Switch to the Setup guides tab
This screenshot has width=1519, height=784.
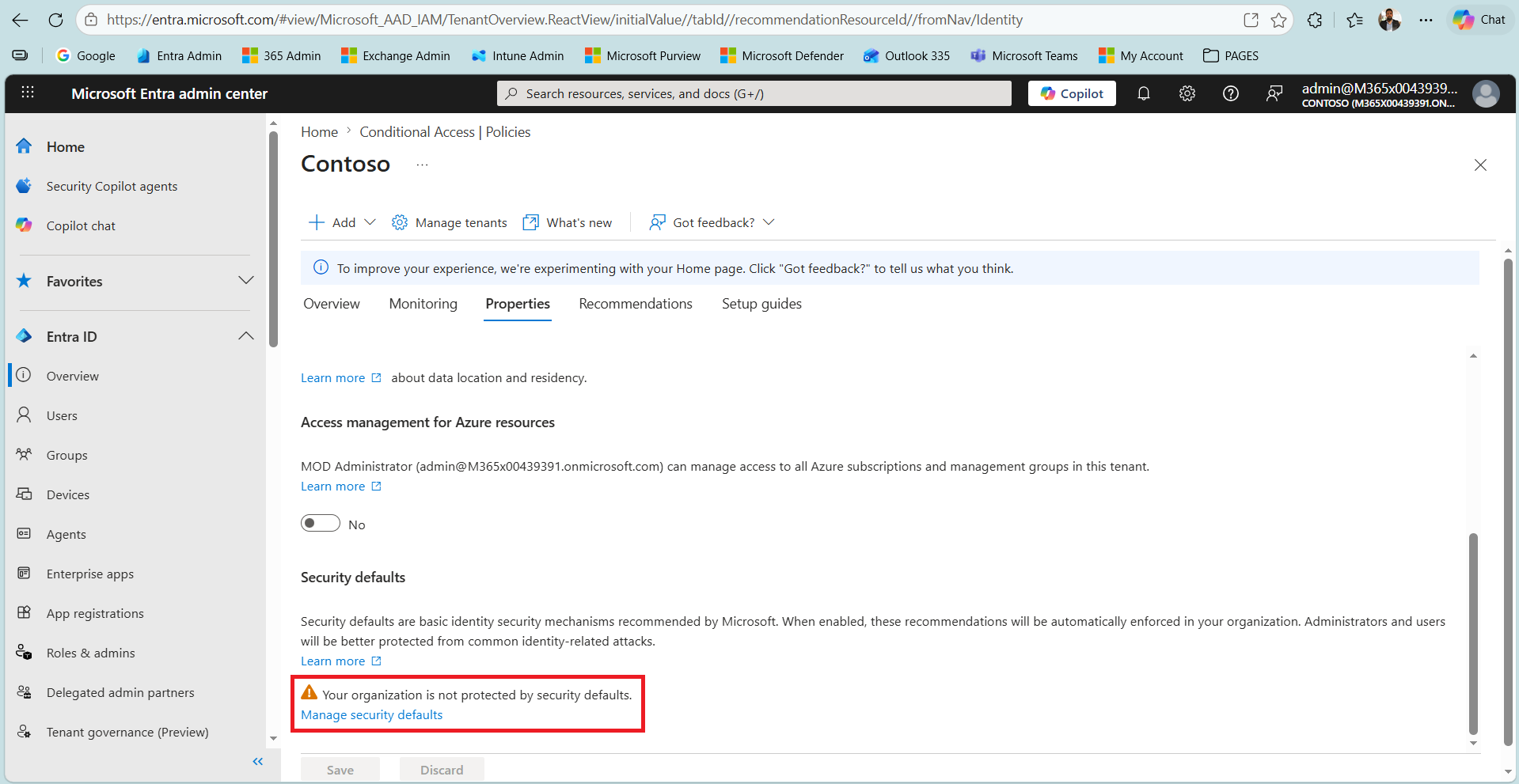point(761,304)
